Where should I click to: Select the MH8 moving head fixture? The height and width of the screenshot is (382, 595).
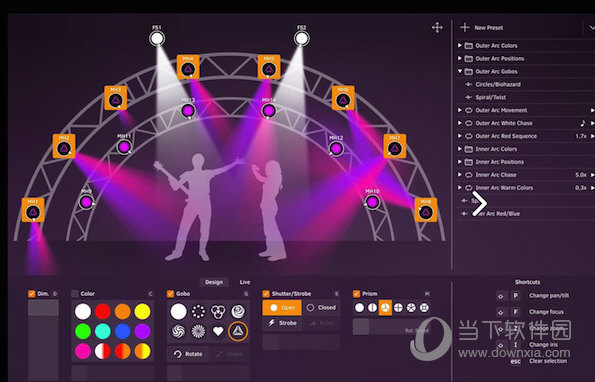(x=426, y=210)
